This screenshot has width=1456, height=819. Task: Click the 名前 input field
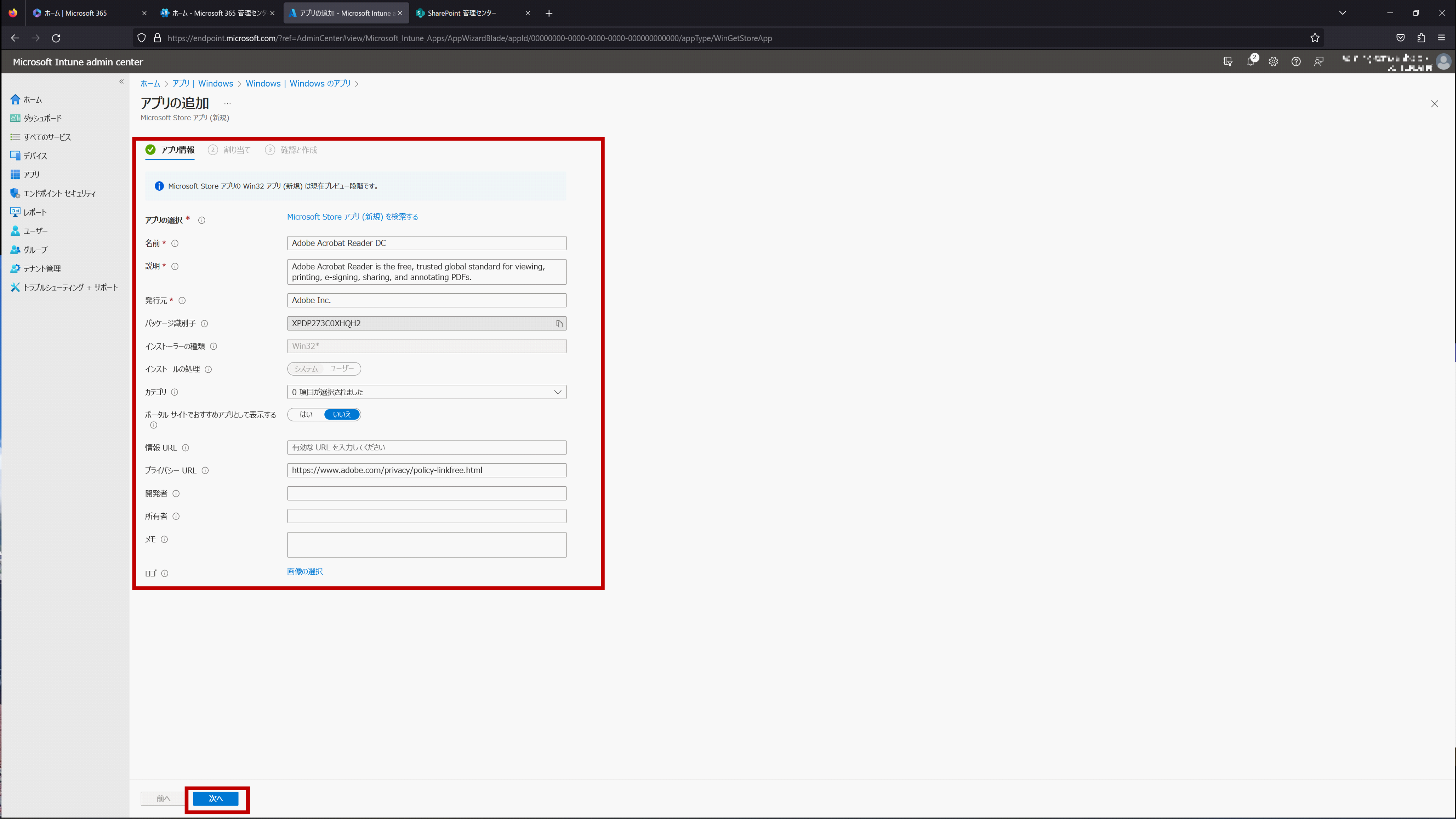427,243
